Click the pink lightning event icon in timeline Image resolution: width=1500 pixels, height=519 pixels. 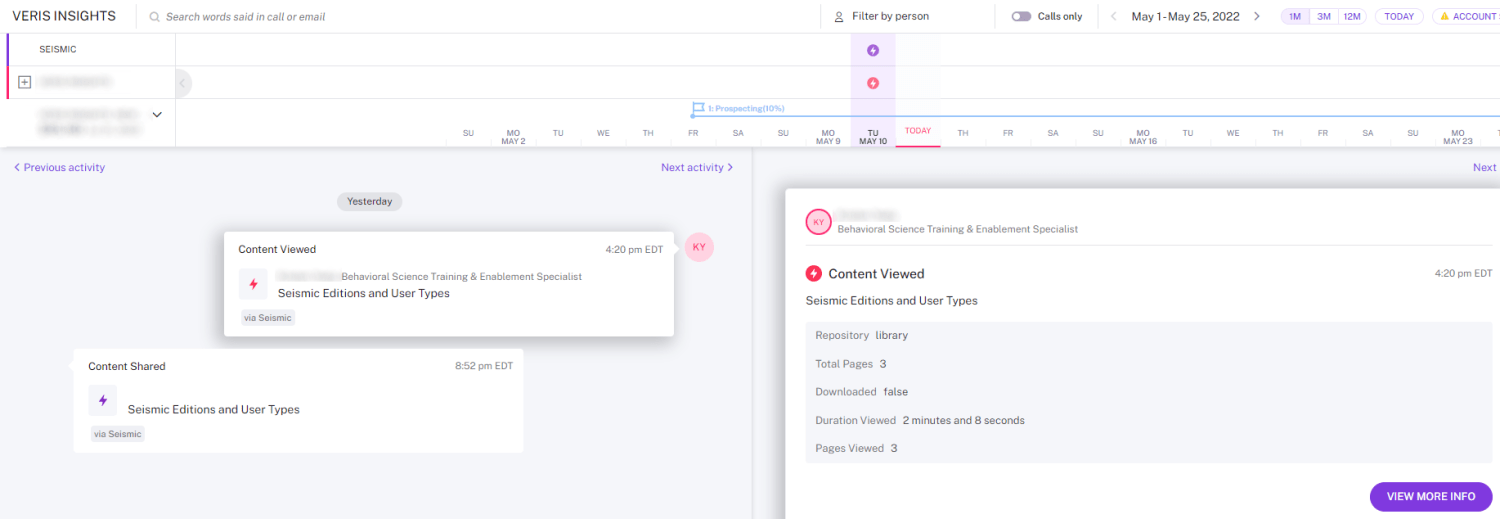coord(873,83)
